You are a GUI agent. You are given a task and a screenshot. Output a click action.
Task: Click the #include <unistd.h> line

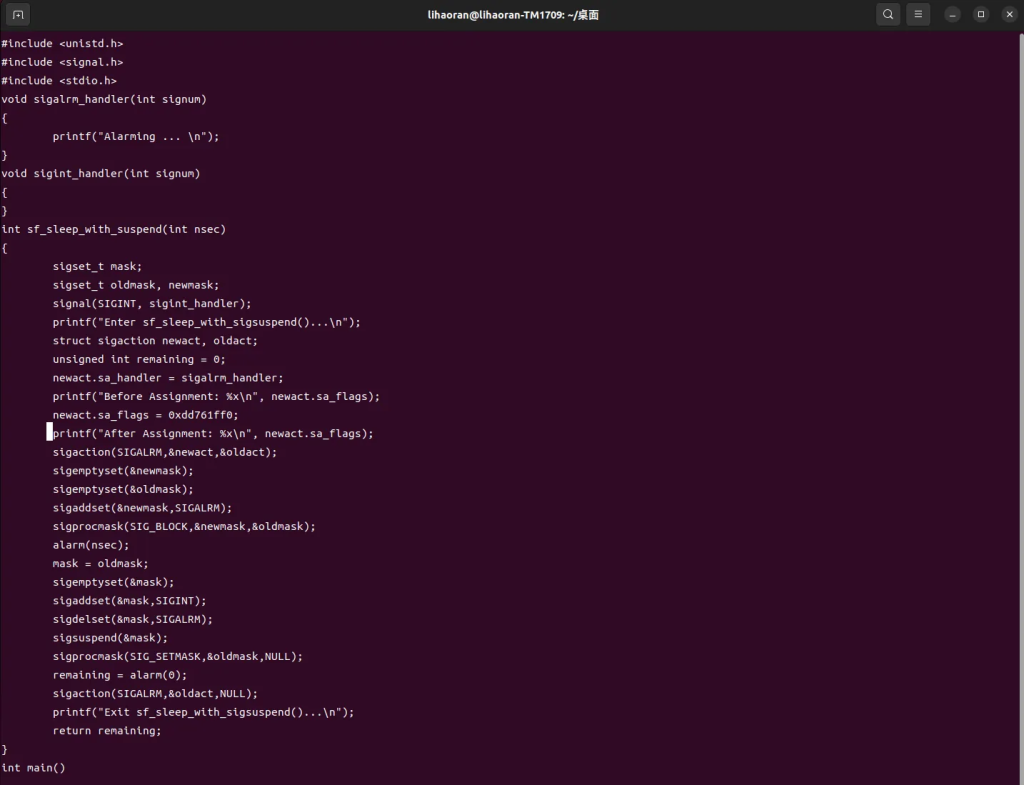(62, 44)
